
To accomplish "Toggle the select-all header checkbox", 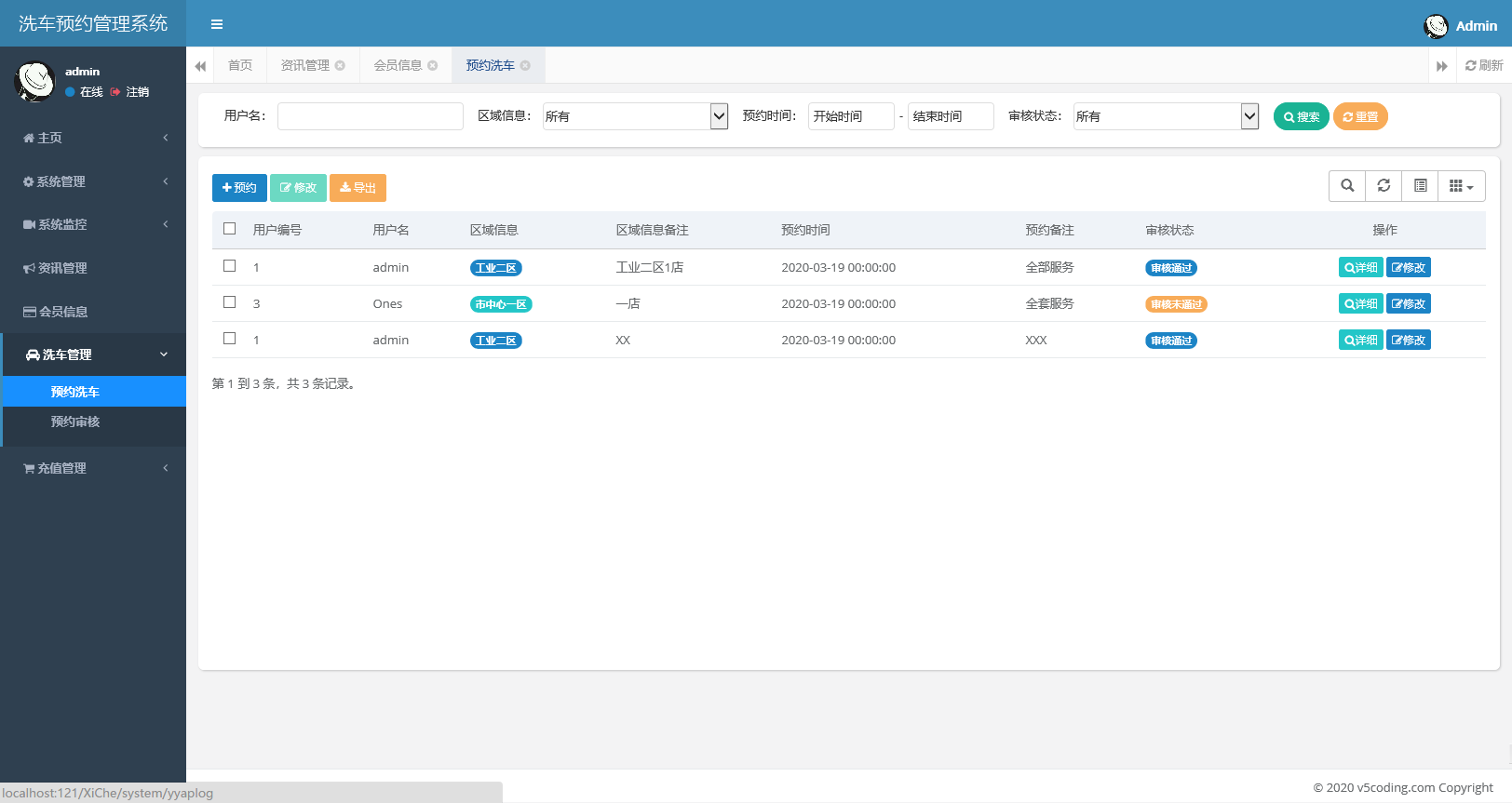I will click(x=230, y=229).
